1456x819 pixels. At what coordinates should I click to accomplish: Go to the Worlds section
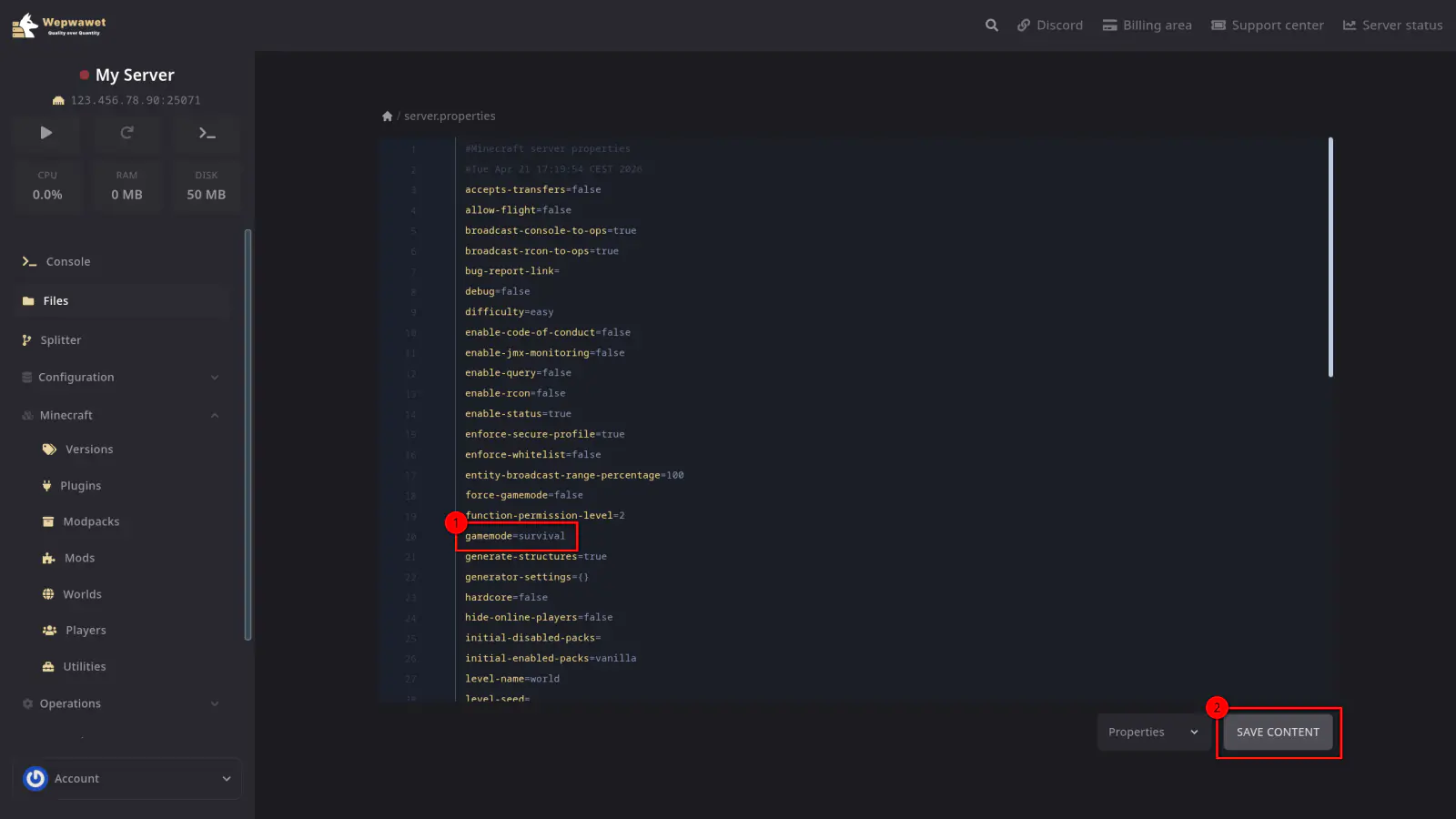tap(82, 594)
